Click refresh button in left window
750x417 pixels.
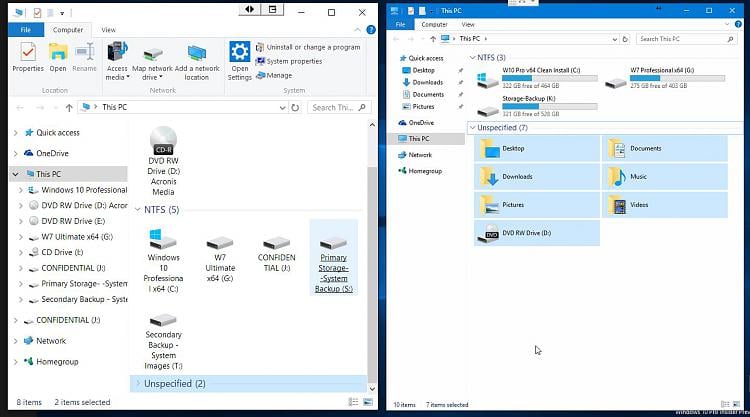coord(295,108)
